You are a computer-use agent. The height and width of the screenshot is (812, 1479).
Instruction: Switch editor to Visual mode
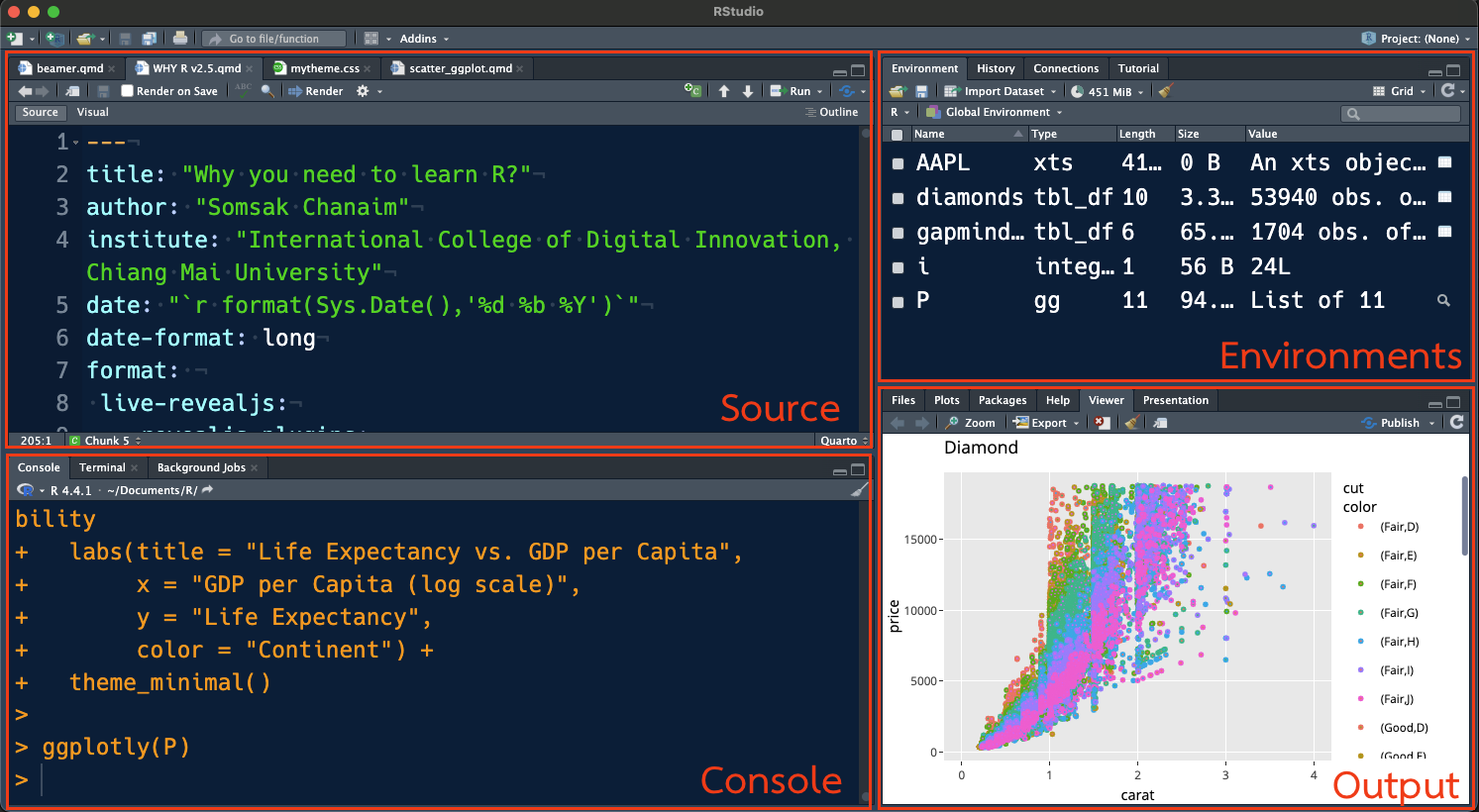93,113
